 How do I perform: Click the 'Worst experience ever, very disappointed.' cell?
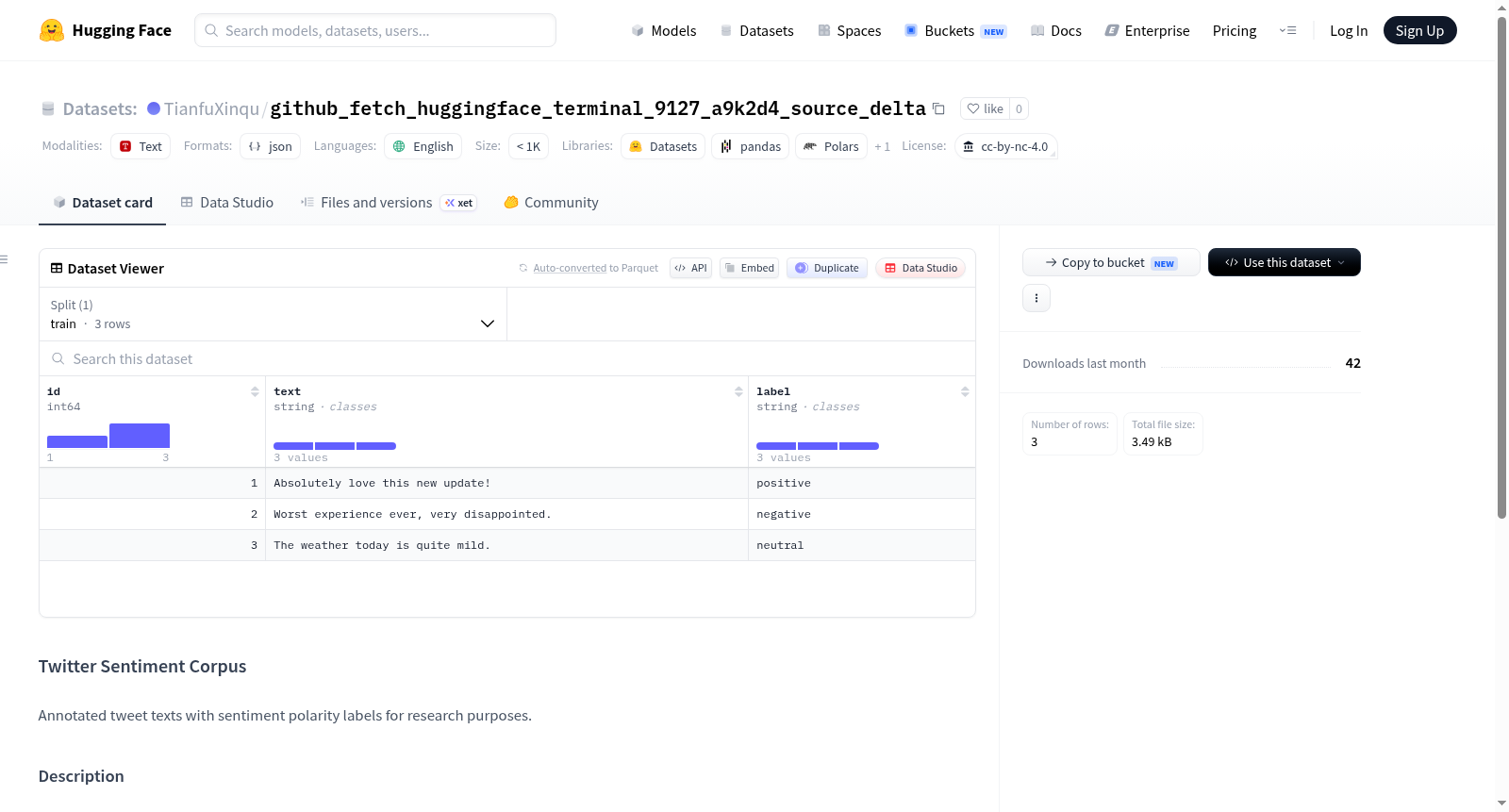coord(506,514)
